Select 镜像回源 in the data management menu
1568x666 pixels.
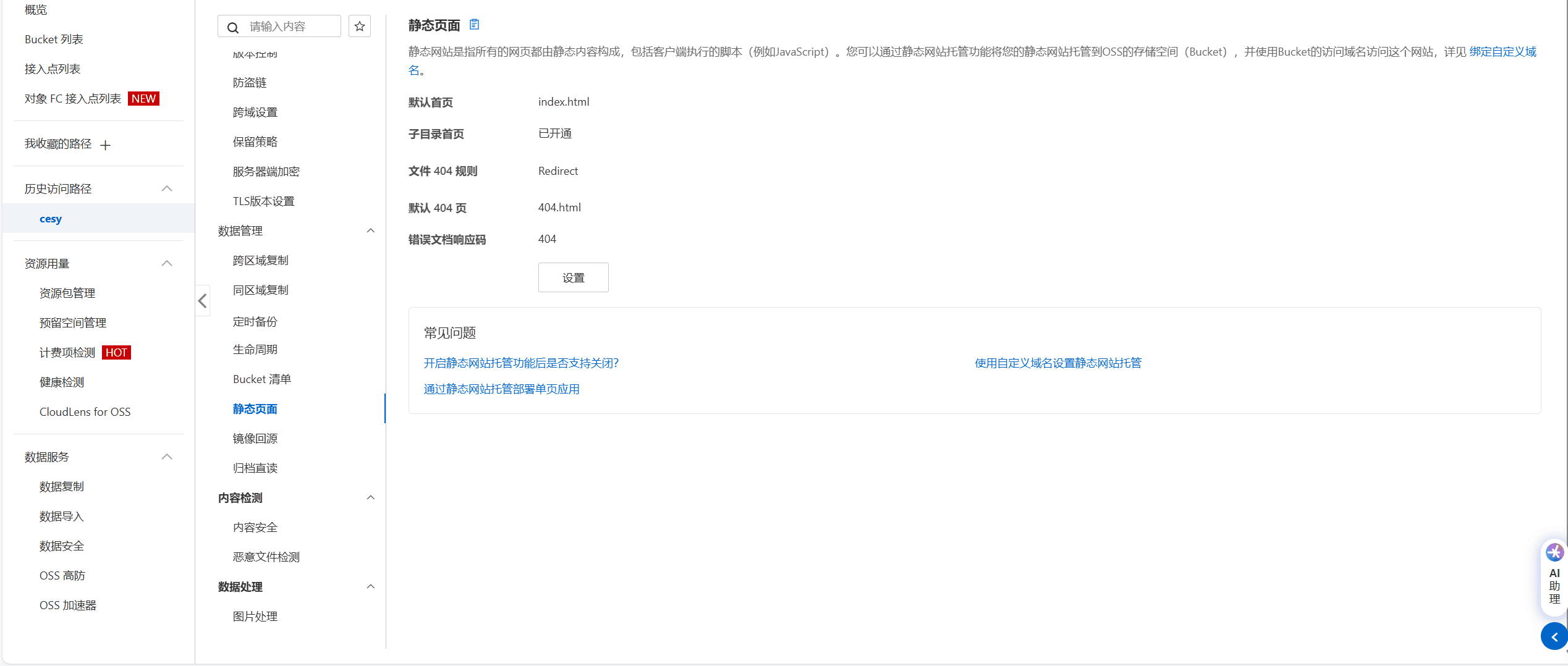pos(255,438)
